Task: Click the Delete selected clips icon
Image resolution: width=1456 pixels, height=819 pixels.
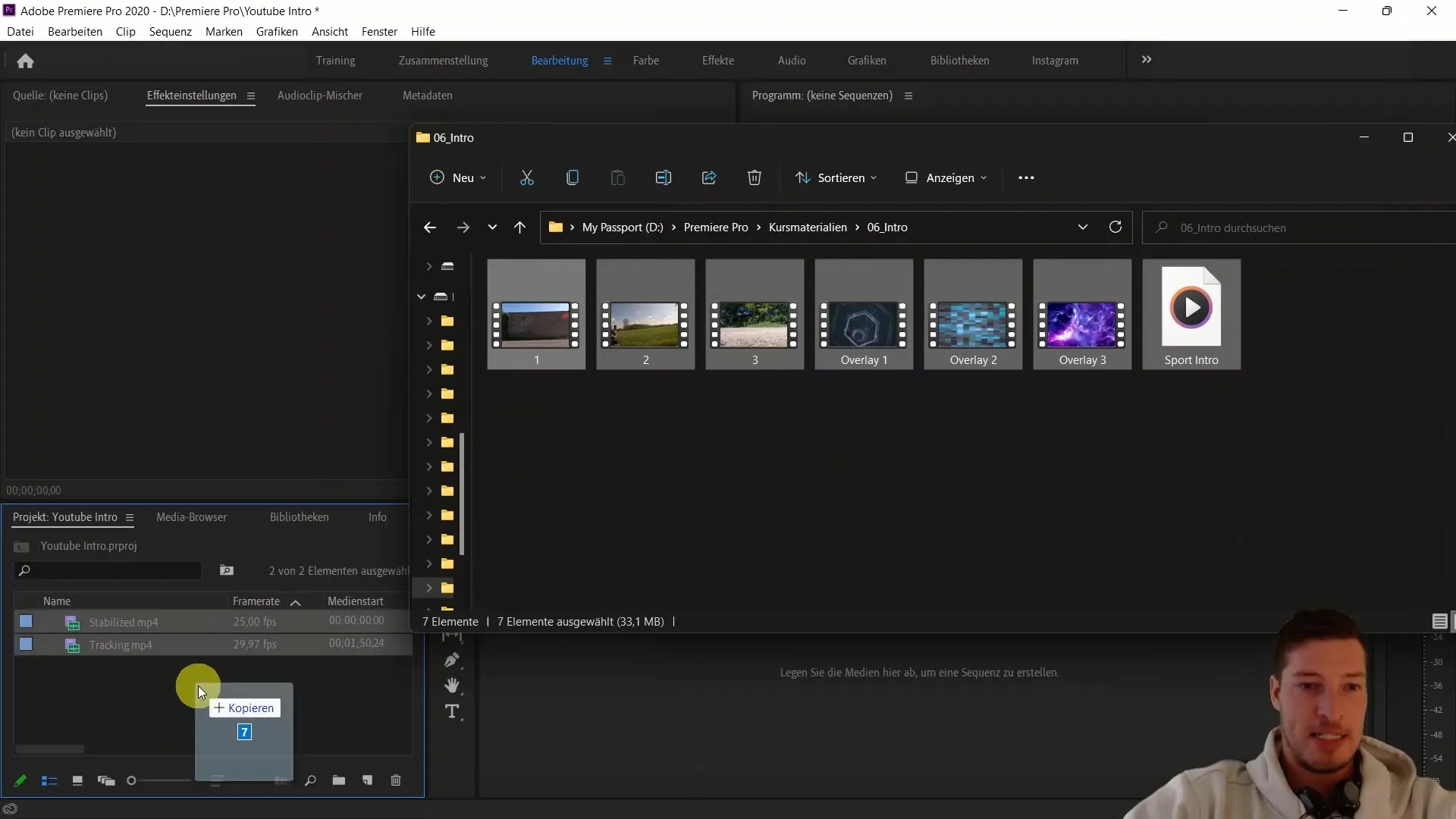Action: coord(397,780)
